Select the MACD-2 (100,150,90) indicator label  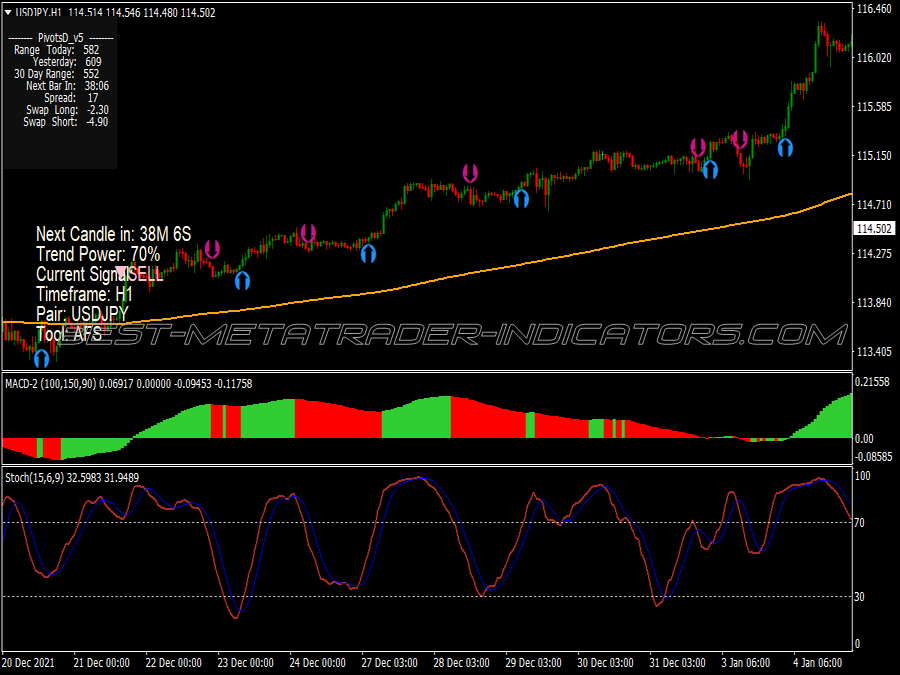(129, 384)
